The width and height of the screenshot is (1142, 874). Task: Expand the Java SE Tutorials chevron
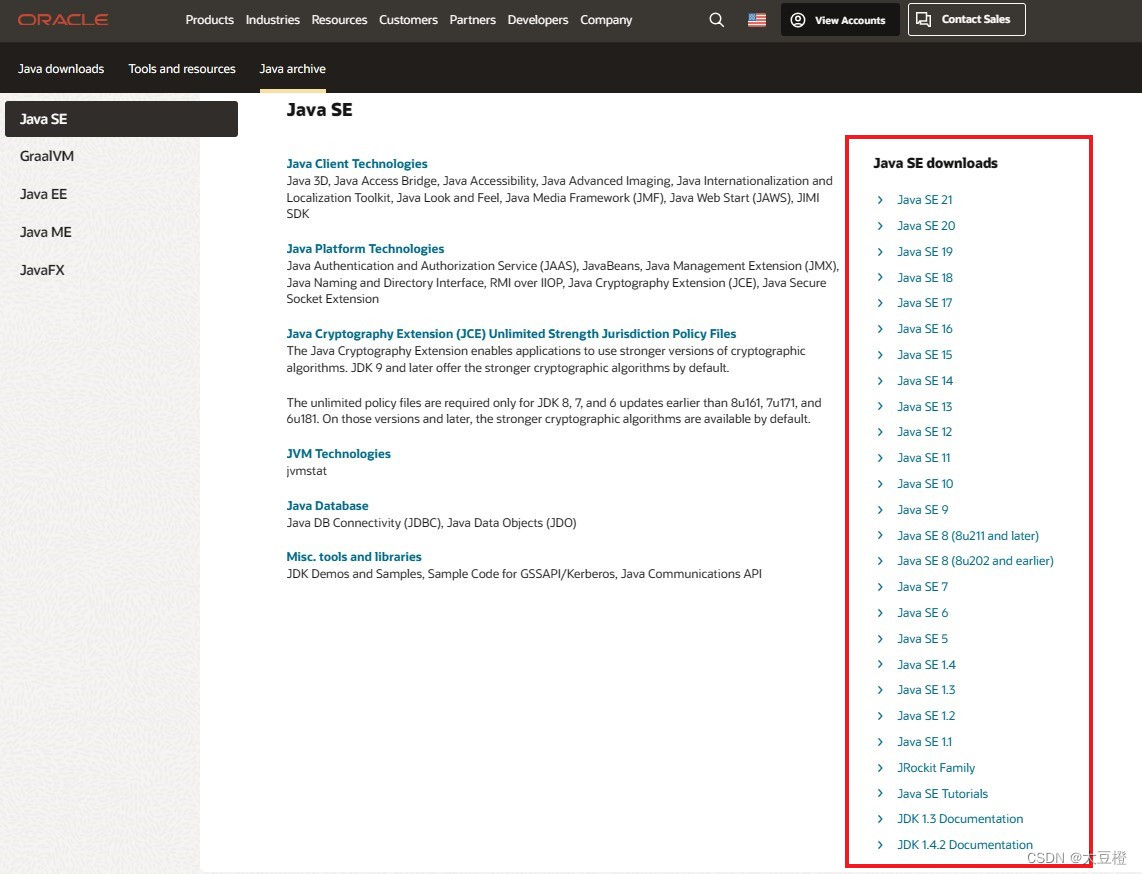click(x=881, y=793)
